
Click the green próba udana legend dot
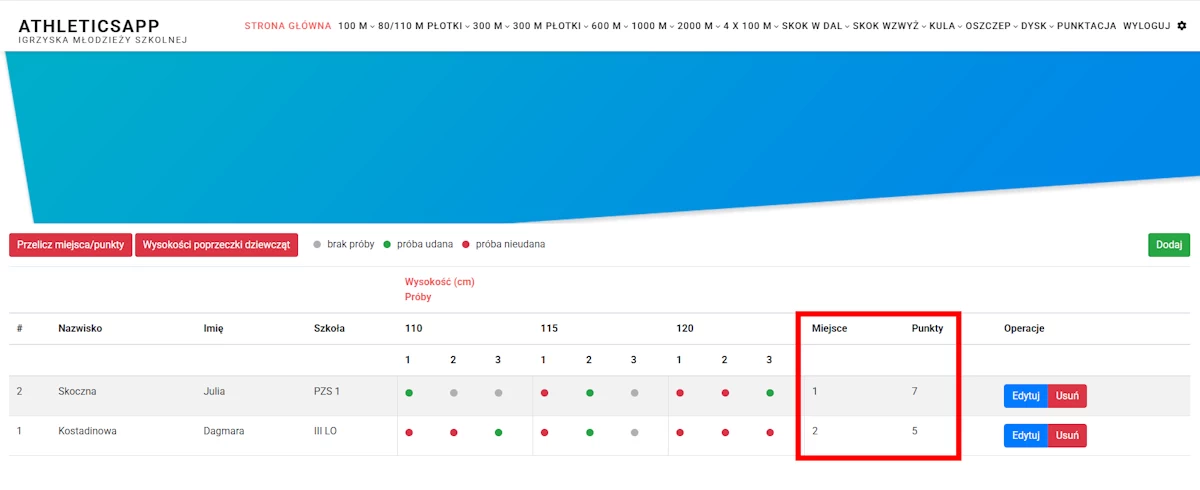(387, 245)
